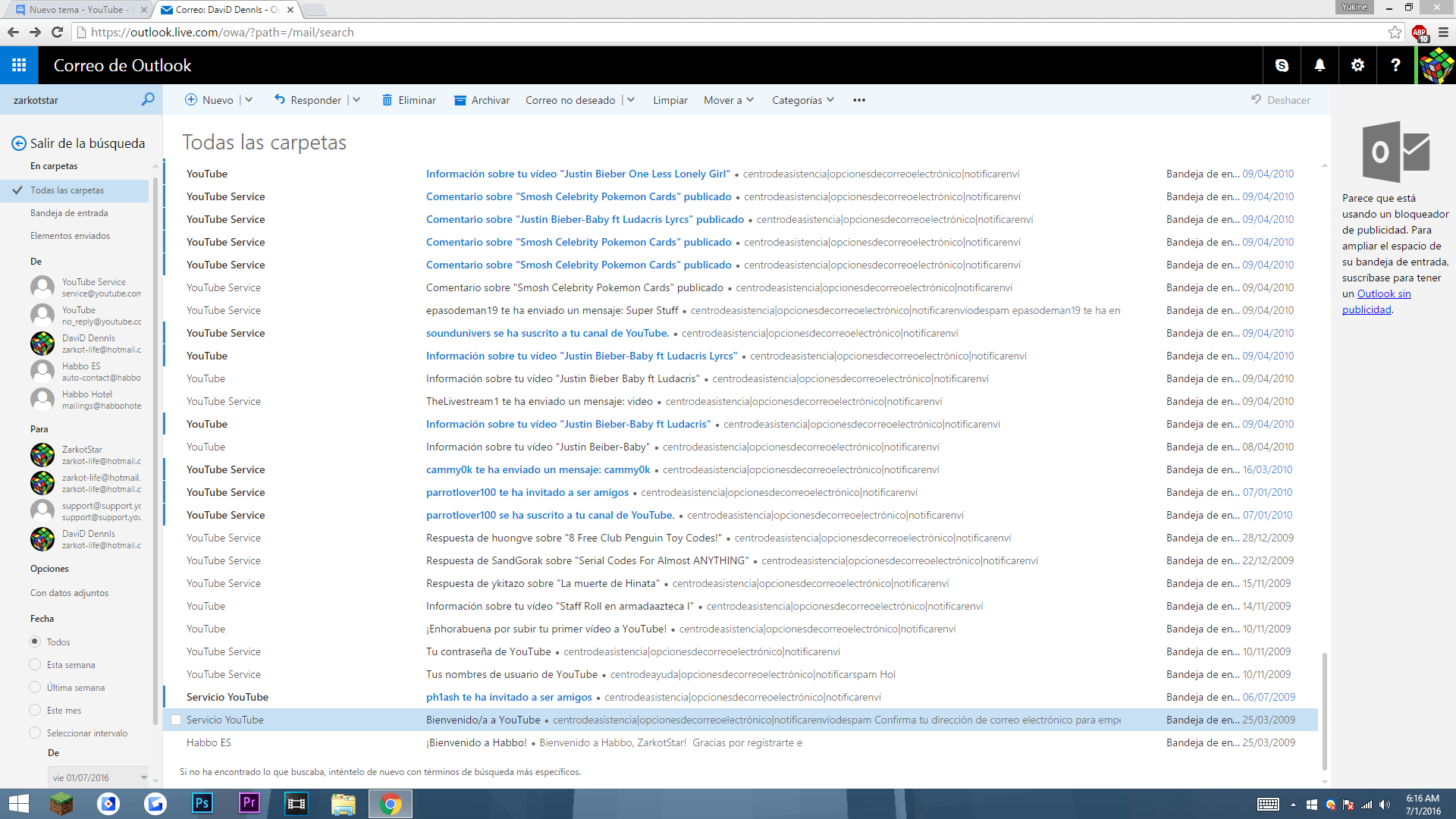Open the Adblock Plus extension icon
The width and height of the screenshot is (1456, 819).
(x=1420, y=33)
